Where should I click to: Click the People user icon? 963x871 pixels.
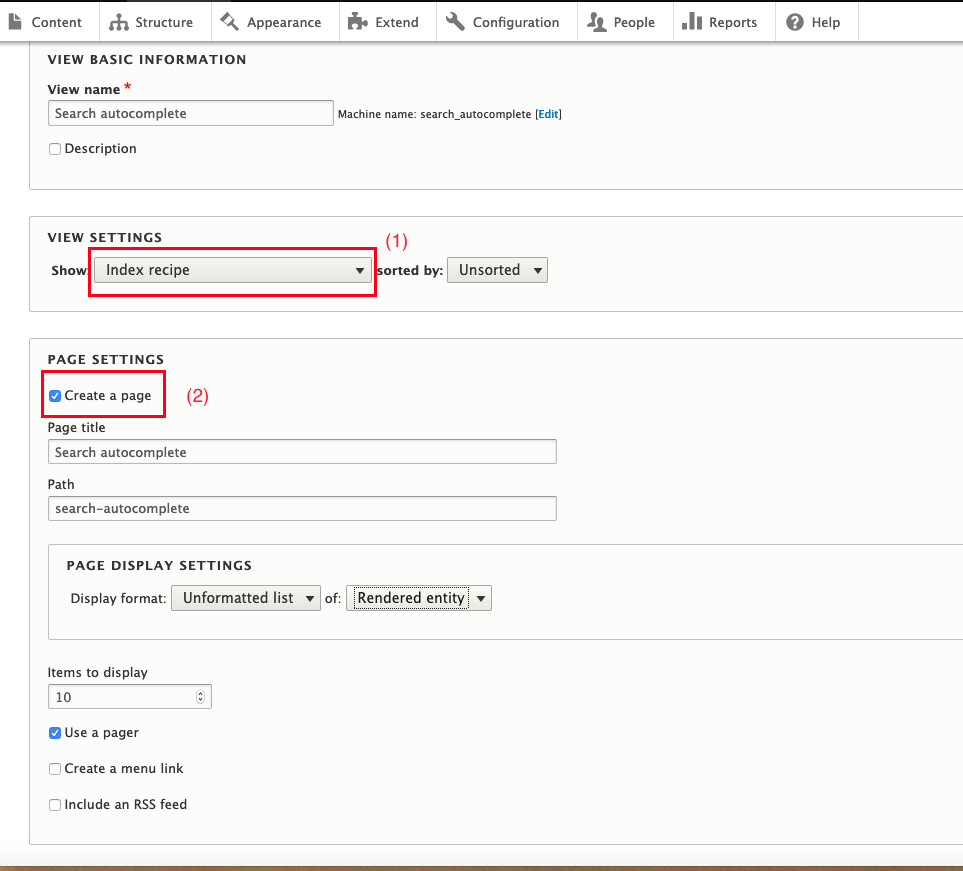(597, 22)
